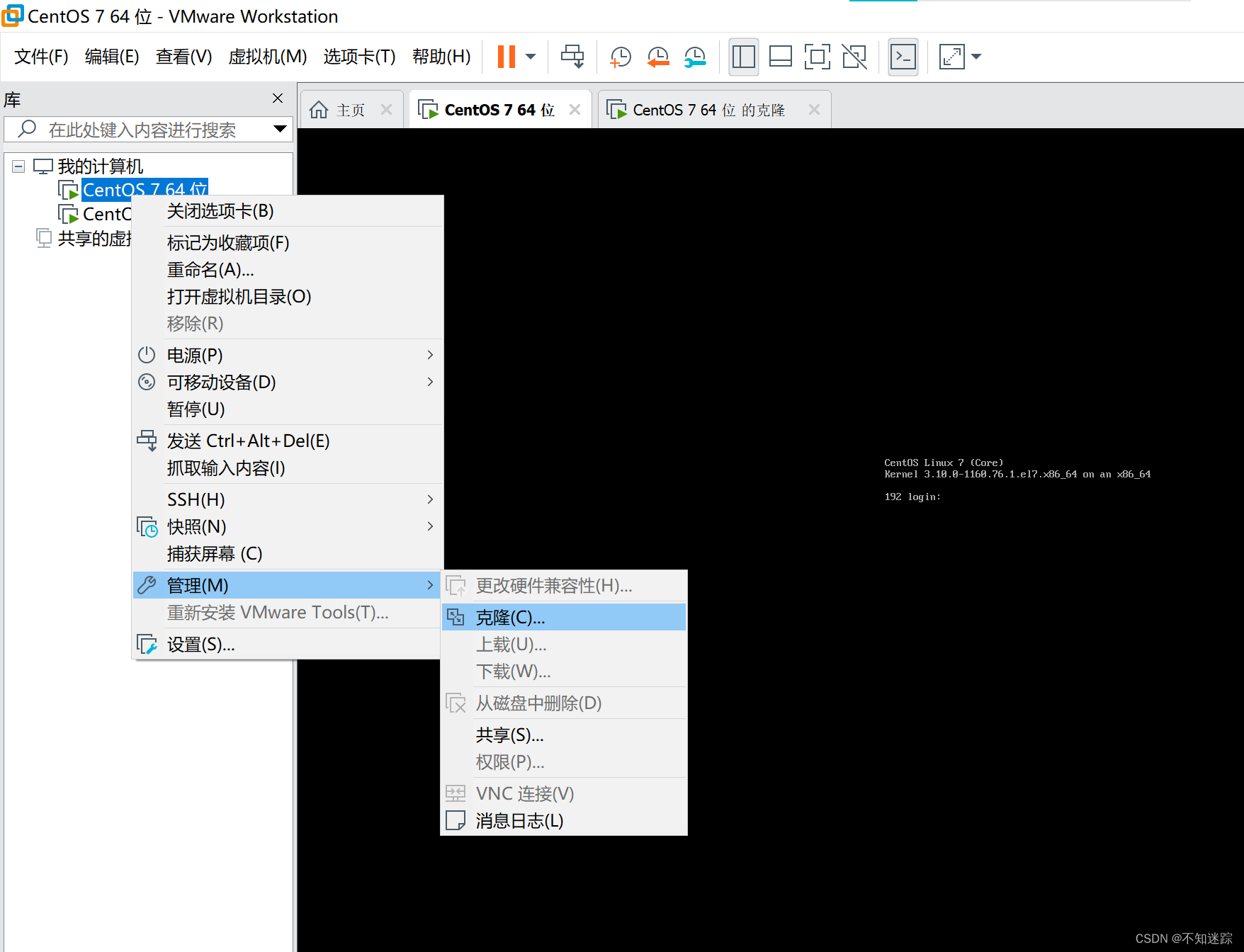This screenshot has height=952, width=1244.
Task: Click the console view terminal icon
Action: point(903,57)
